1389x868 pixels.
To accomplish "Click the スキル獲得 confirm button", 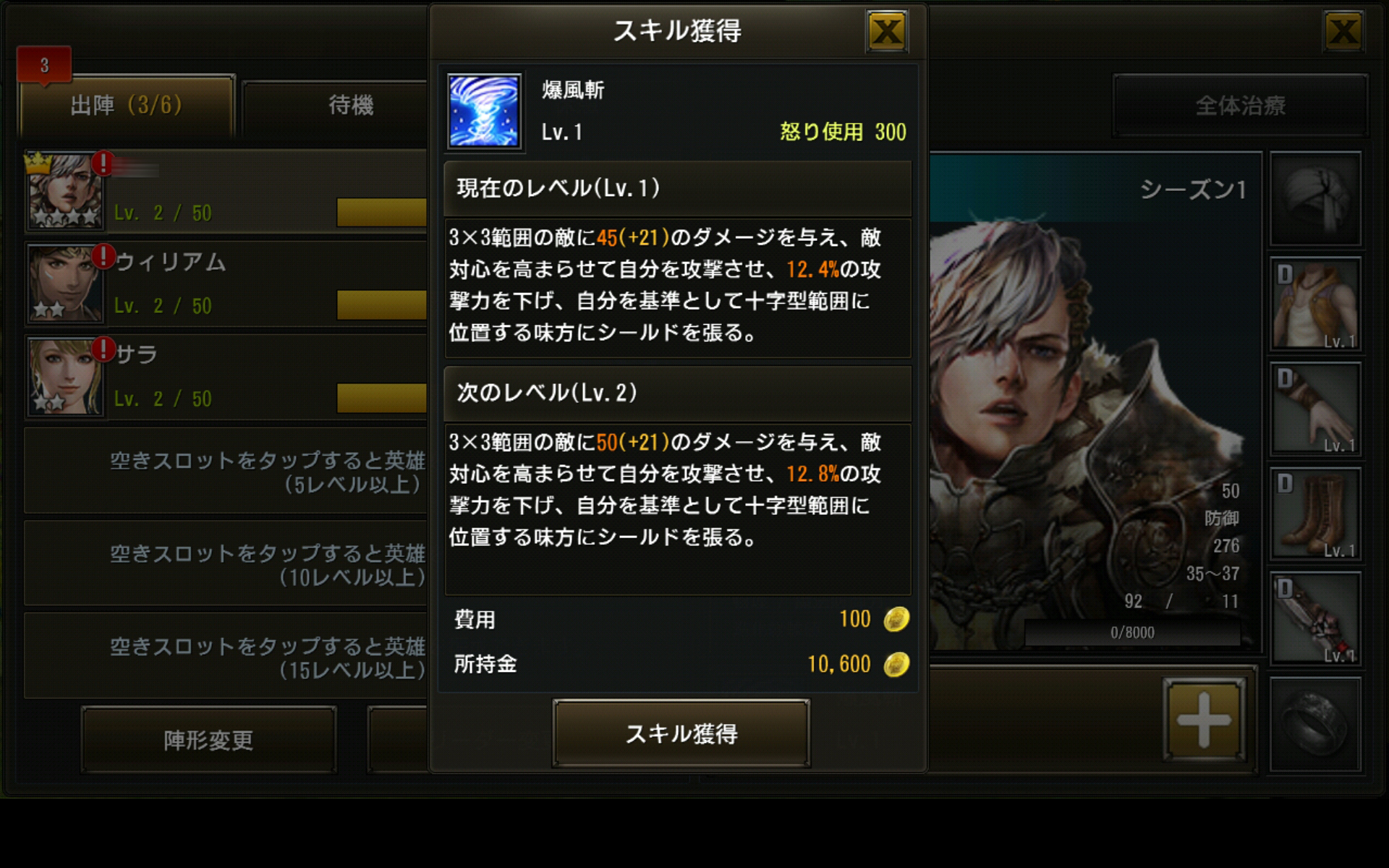I will tap(681, 733).
